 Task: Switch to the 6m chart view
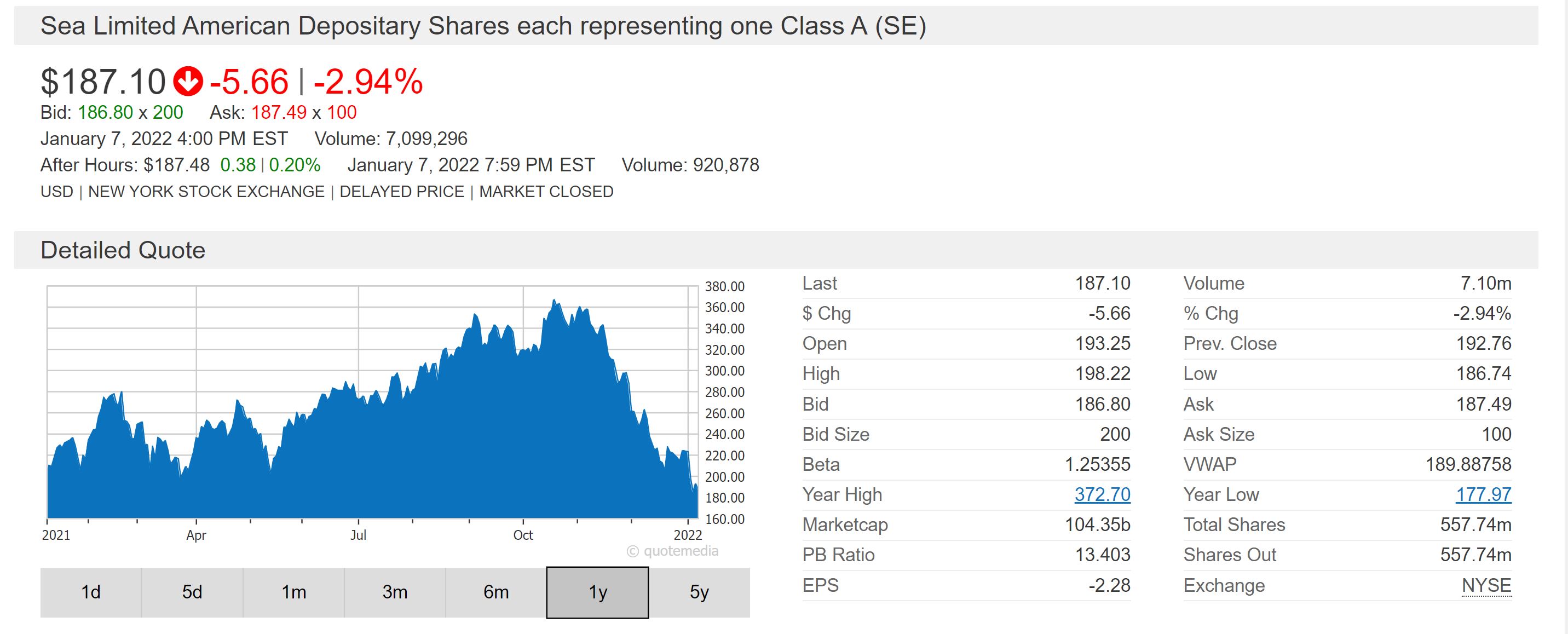coord(496,592)
